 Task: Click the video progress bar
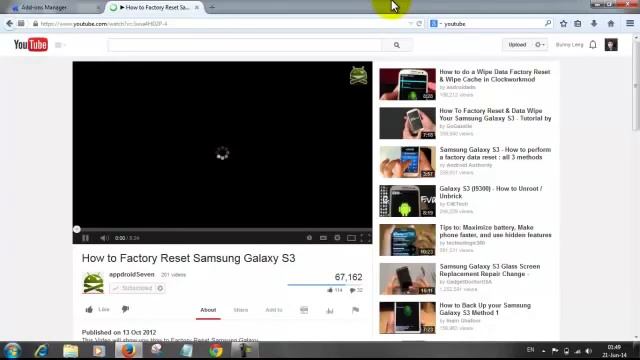222,229
